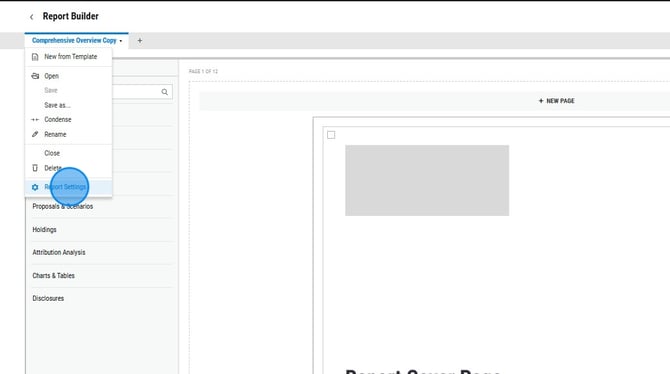
Task: Add a new report tab with plus icon
Action: coord(139,41)
